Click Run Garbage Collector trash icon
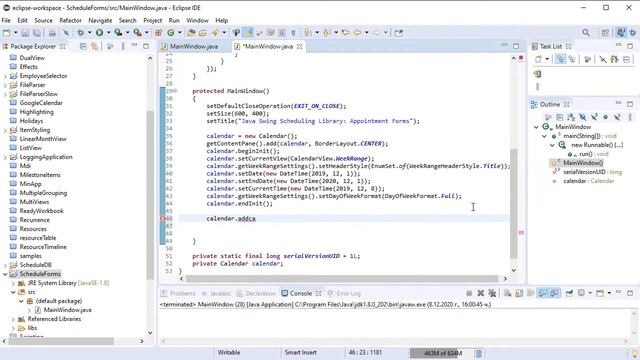640x360 pixels. pyautogui.click(x=479, y=353)
